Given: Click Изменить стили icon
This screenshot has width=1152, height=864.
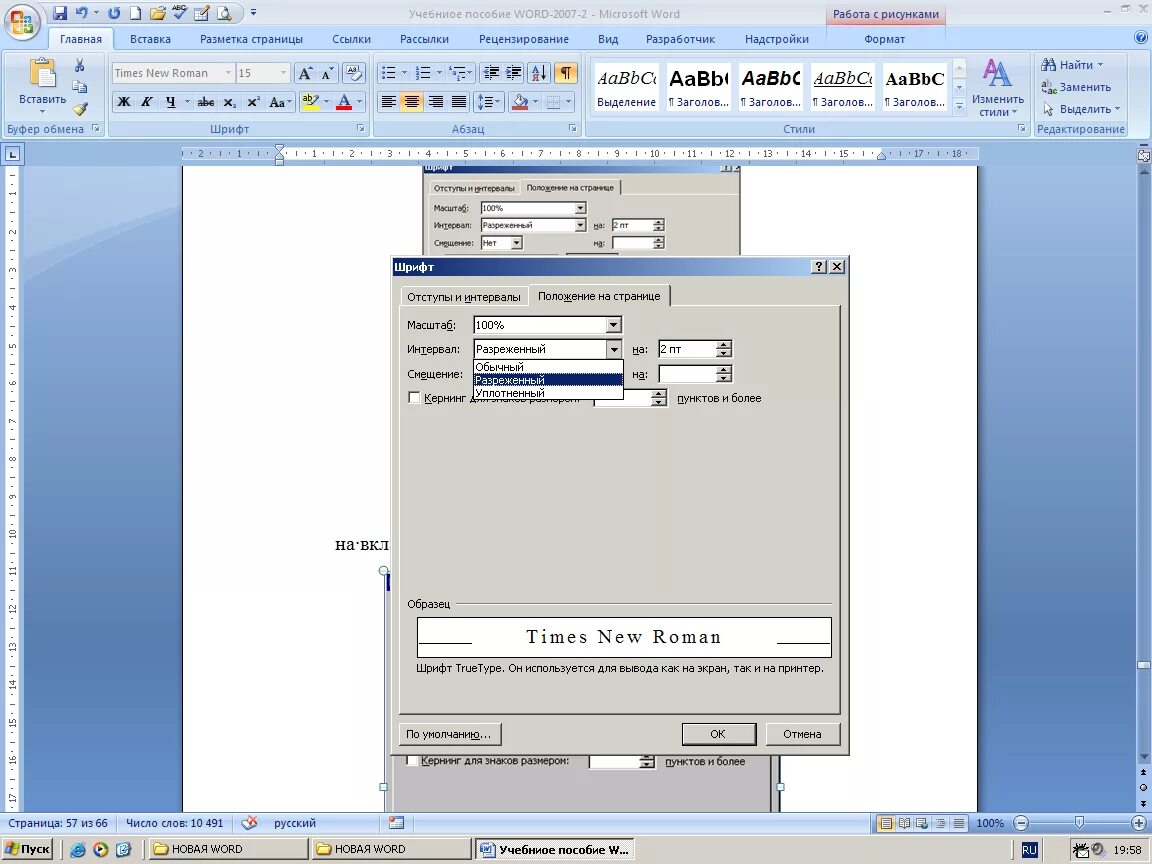Looking at the screenshot, I should point(996,87).
